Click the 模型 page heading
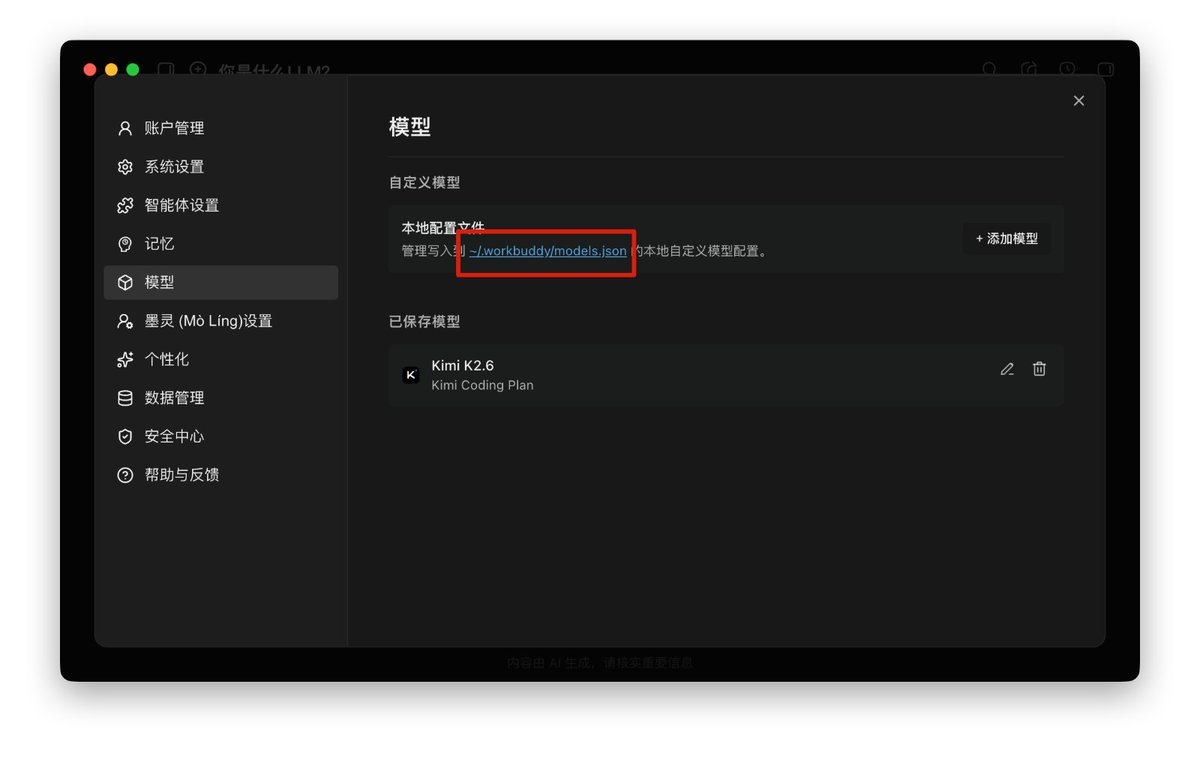Viewport: 1200px width, 762px height. click(410, 127)
